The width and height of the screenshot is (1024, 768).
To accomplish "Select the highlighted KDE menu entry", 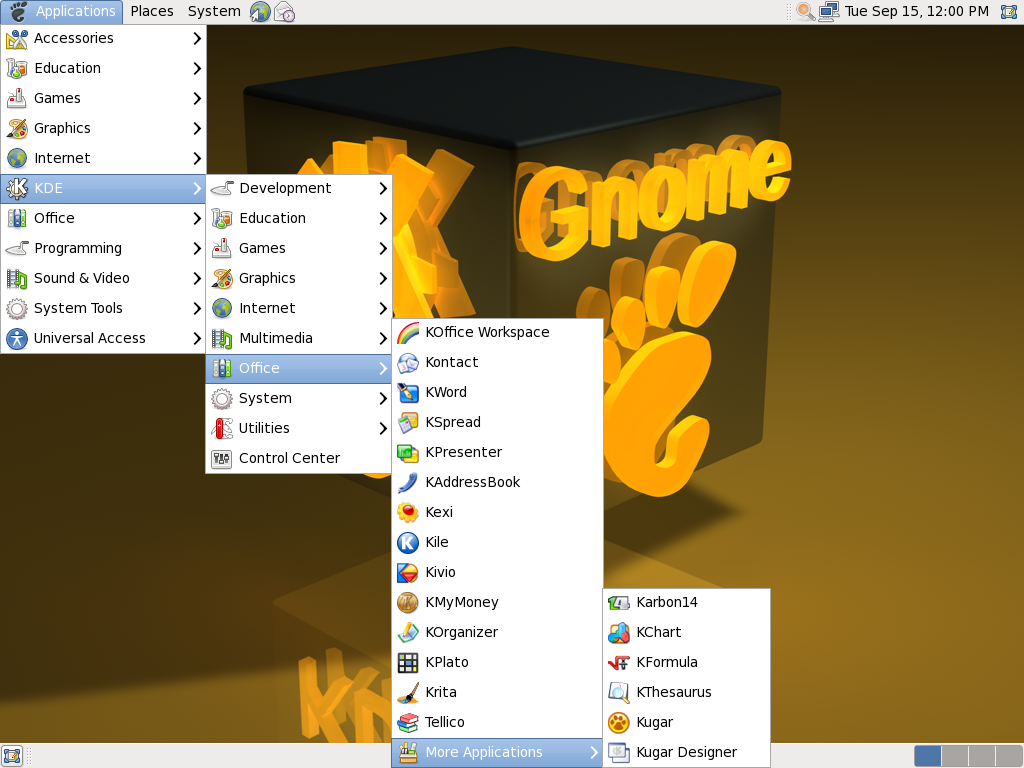I will 103,188.
